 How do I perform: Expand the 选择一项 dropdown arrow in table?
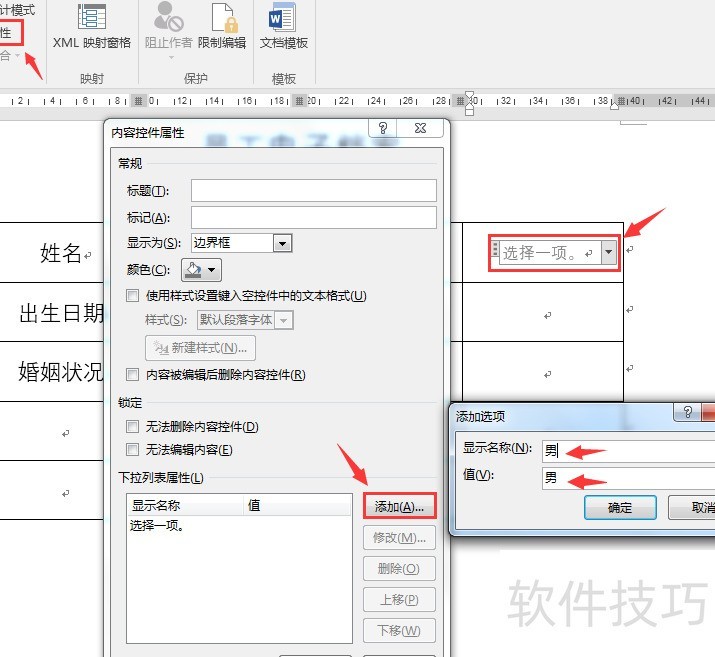(x=609, y=252)
